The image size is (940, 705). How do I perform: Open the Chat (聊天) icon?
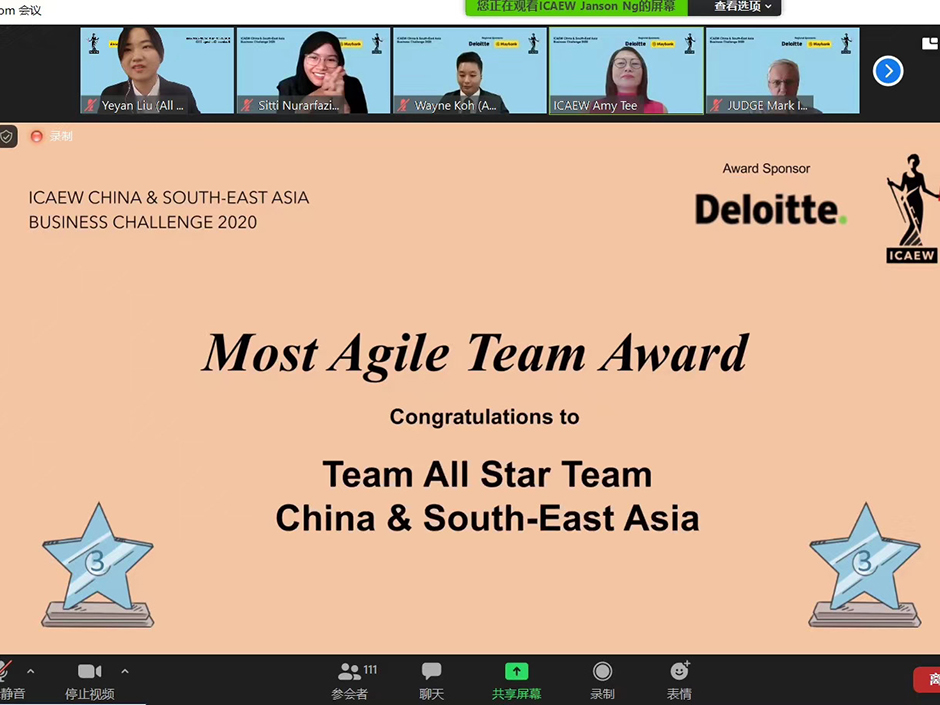click(431, 671)
